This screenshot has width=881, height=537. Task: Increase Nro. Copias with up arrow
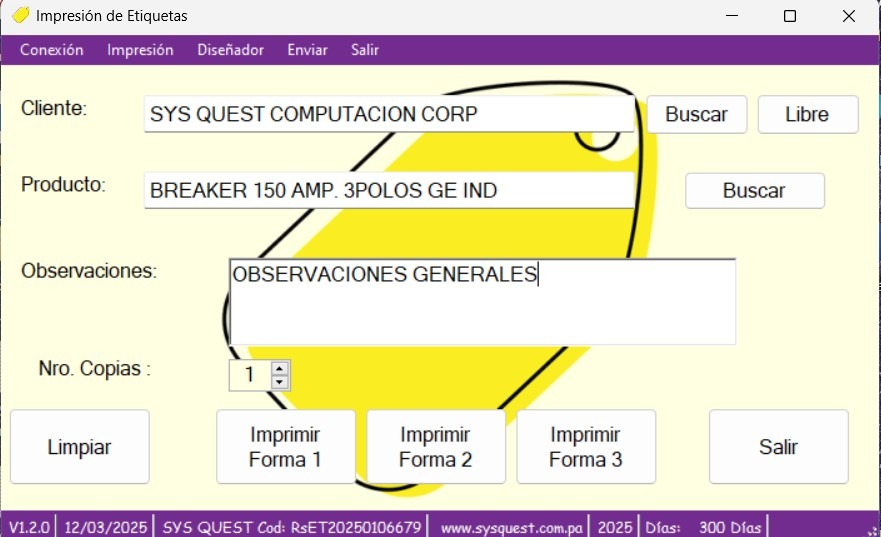click(280, 368)
